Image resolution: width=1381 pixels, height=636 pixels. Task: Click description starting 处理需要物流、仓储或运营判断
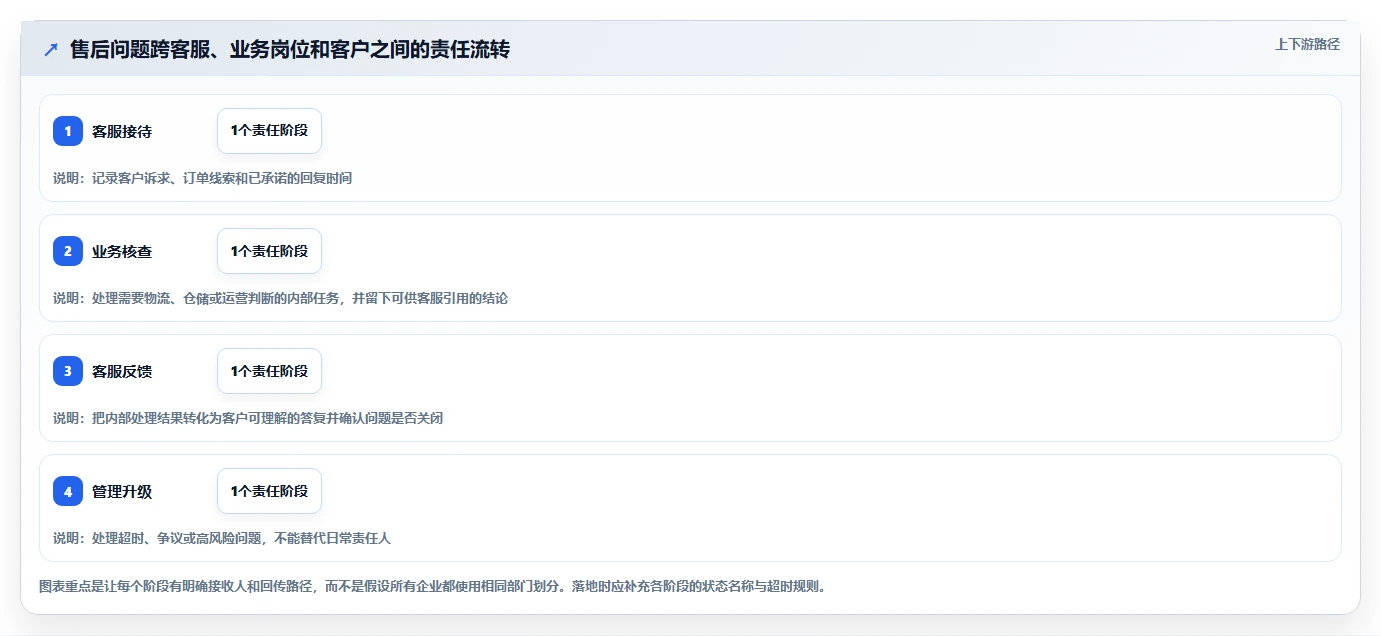281,298
